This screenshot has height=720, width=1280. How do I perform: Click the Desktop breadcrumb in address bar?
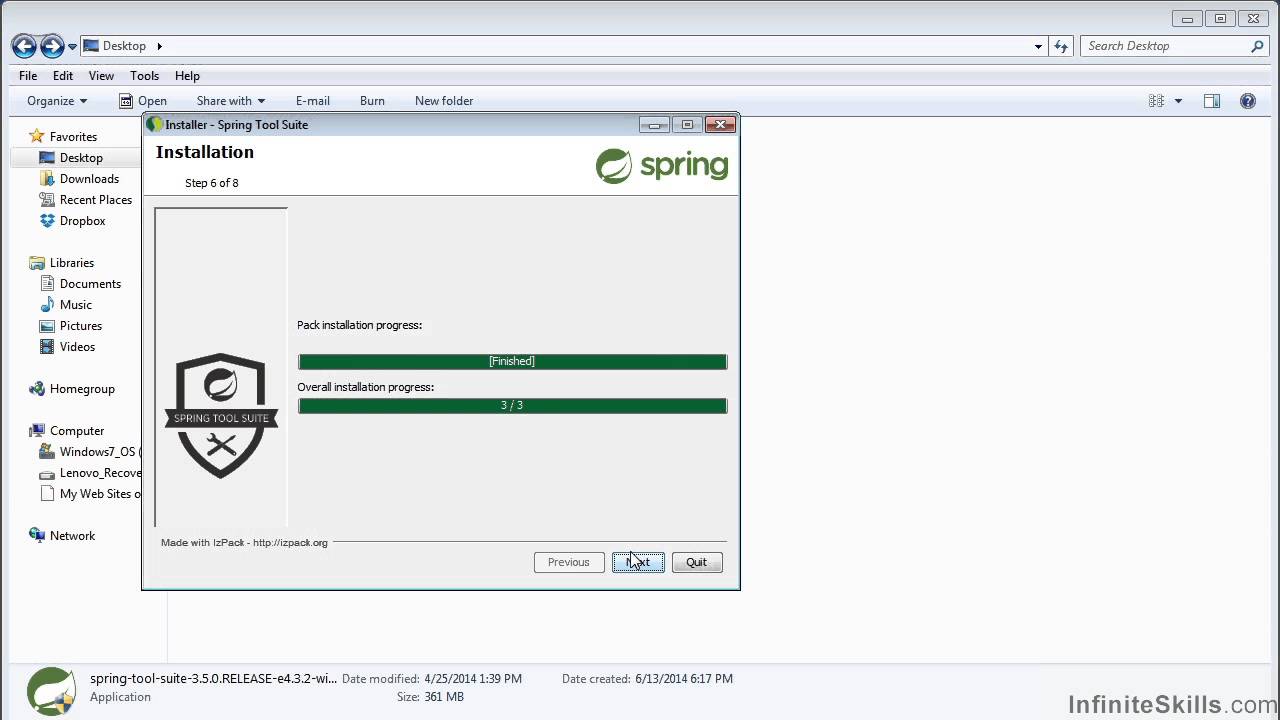124,46
